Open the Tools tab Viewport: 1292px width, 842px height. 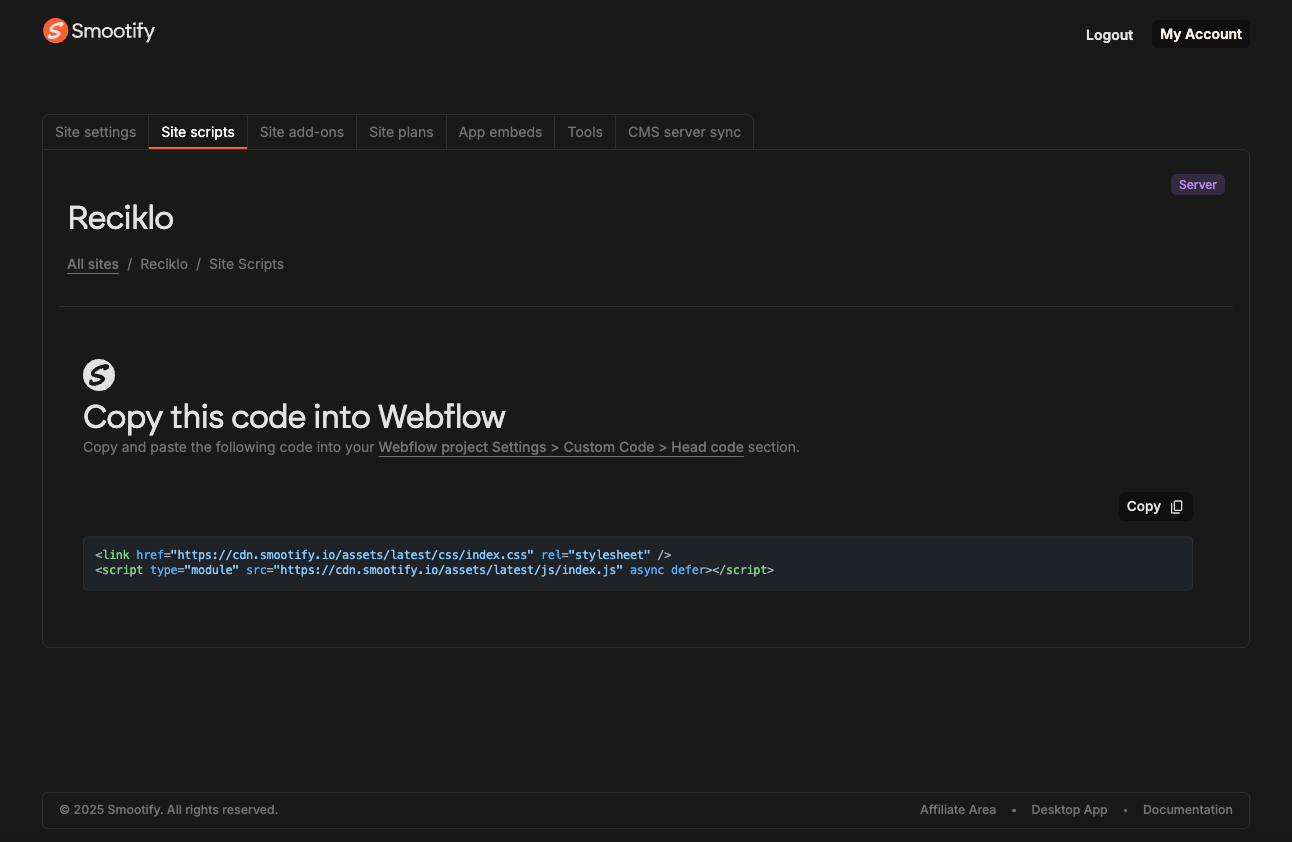coord(584,131)
